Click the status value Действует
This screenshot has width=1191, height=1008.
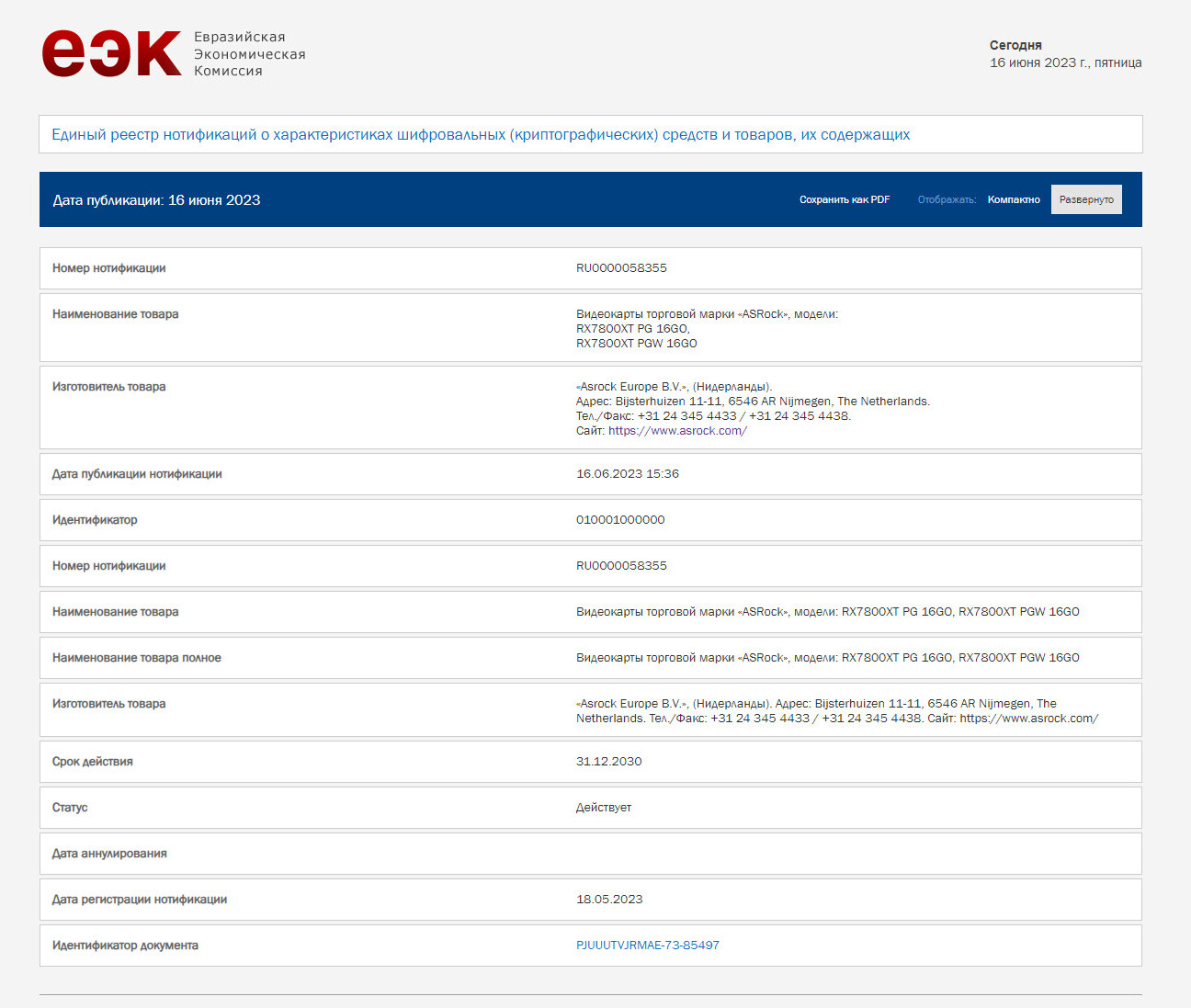point(604,808)
